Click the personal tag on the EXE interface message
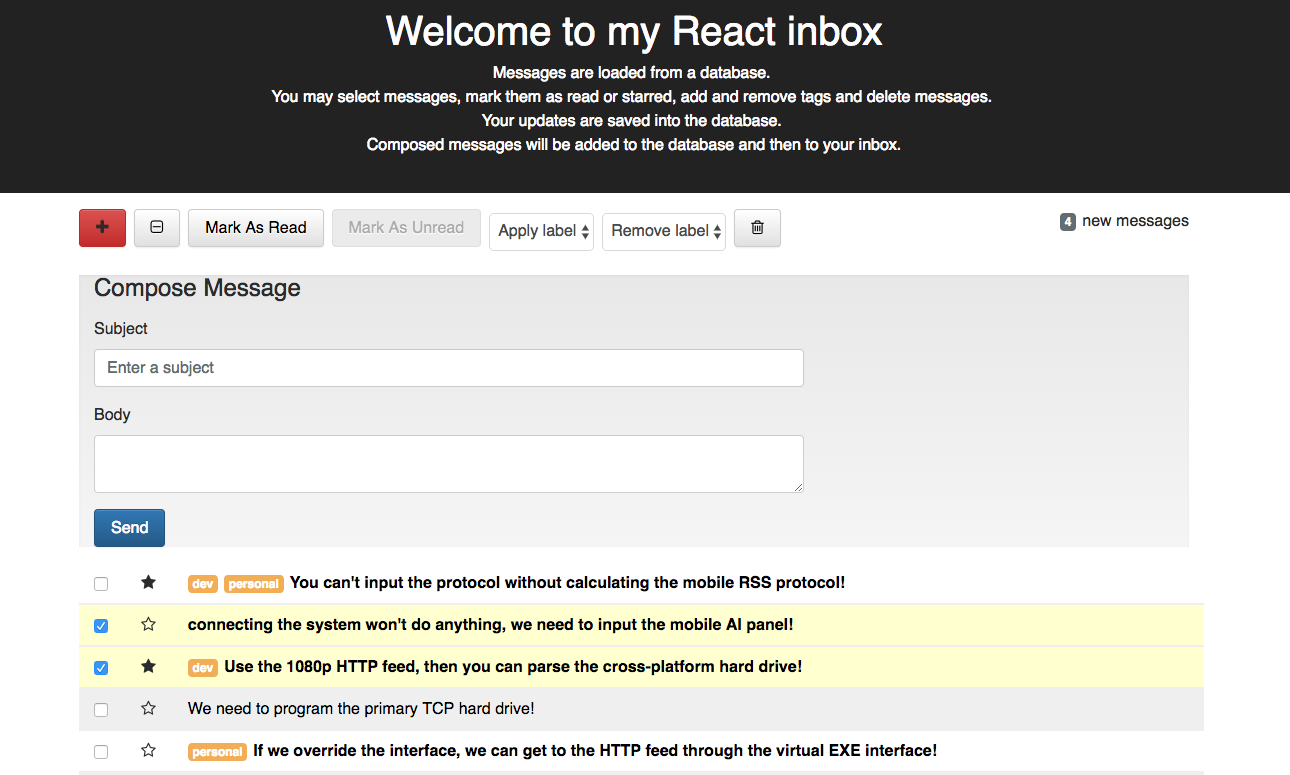The height and width of the screenshot is (775, 1290). click(x=217, y=750)
